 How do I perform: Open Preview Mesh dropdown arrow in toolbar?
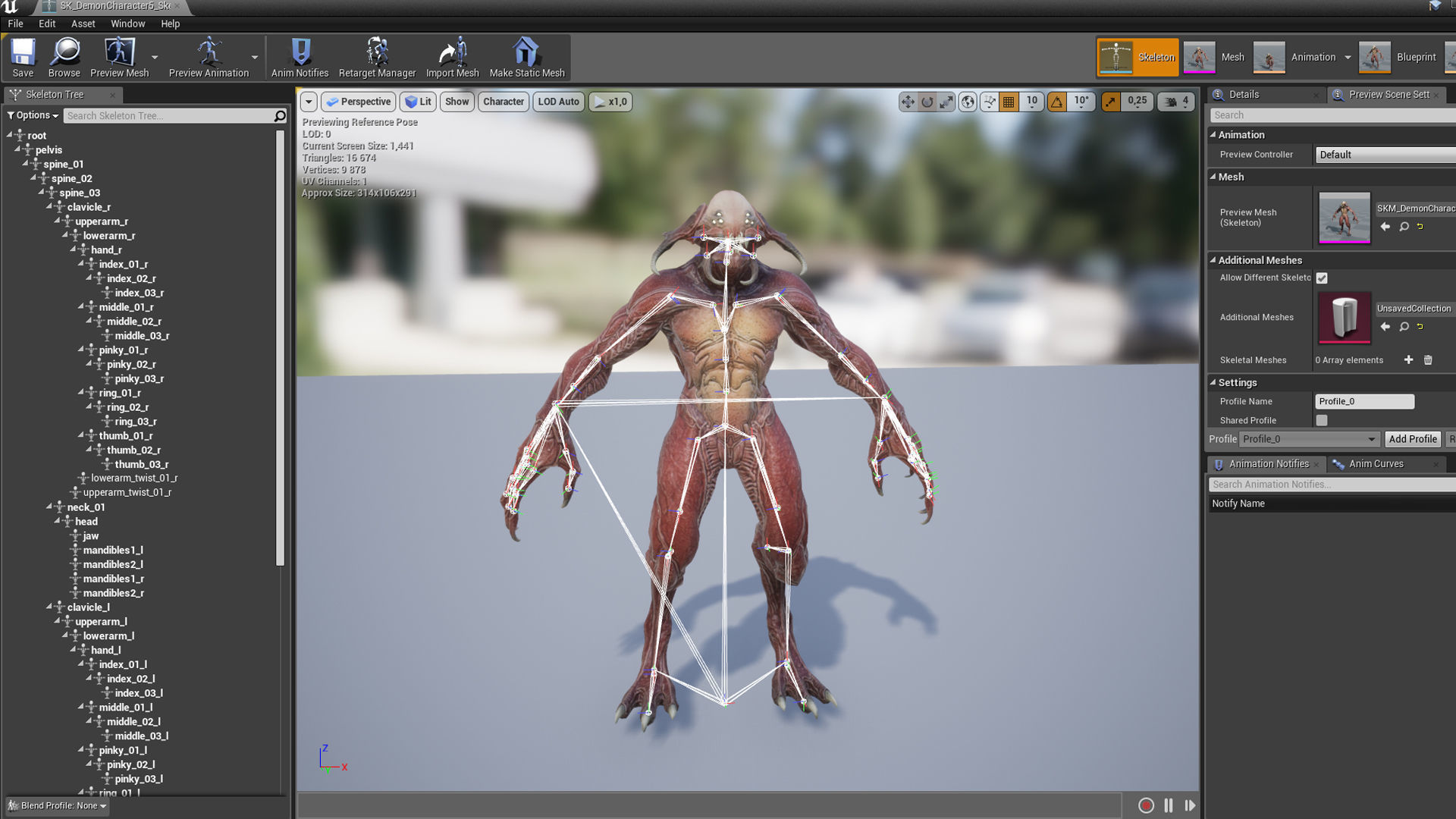click(155, 58)
